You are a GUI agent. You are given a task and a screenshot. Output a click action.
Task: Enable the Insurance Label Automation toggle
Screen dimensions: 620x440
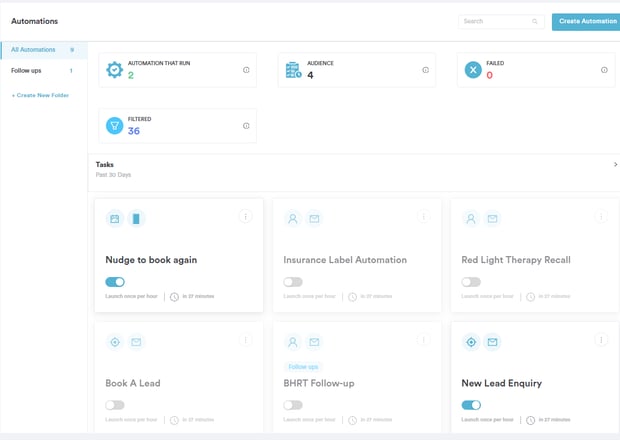tap(293, 282)
